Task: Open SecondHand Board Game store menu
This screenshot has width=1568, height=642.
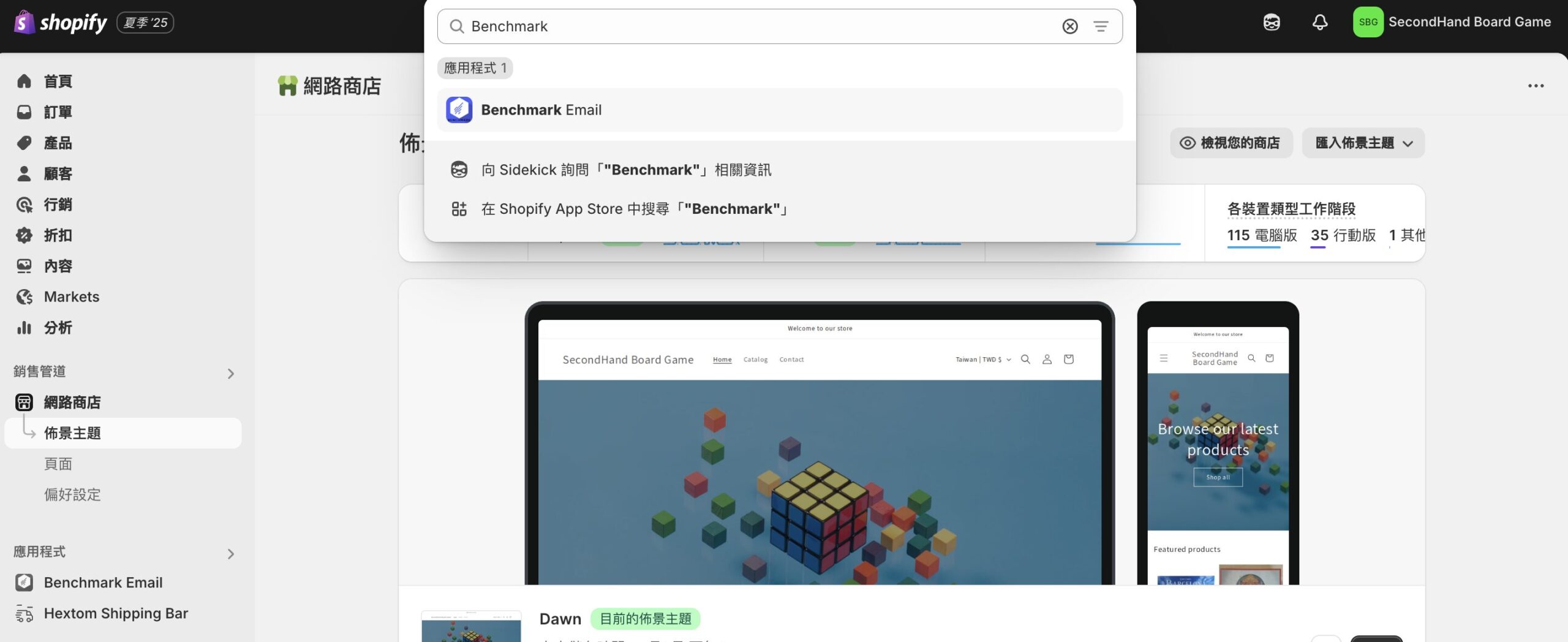Action: (1452, 22)
